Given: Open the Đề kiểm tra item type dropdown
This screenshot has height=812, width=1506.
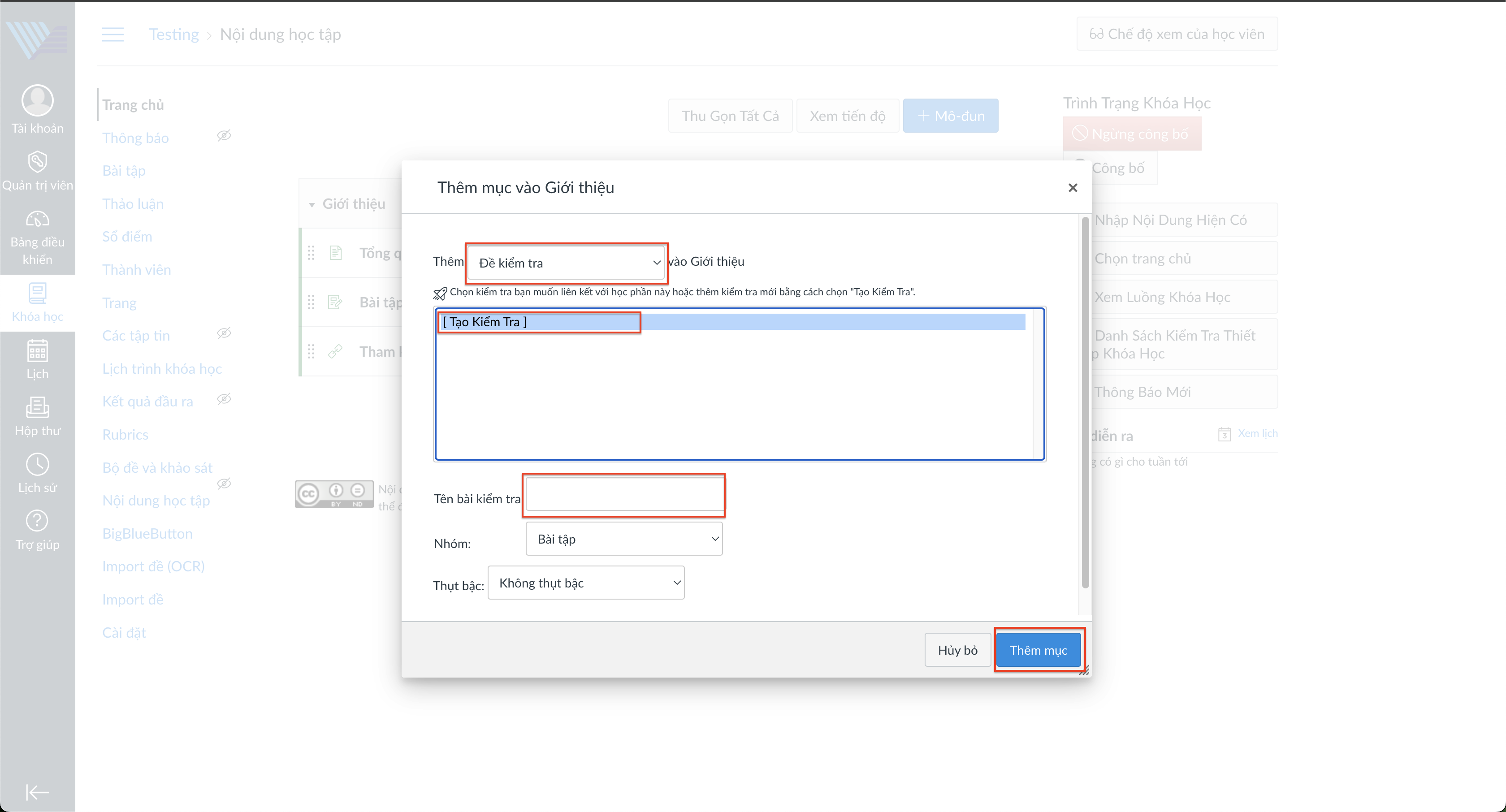Looking at the screenshot, I should [567, 263].
